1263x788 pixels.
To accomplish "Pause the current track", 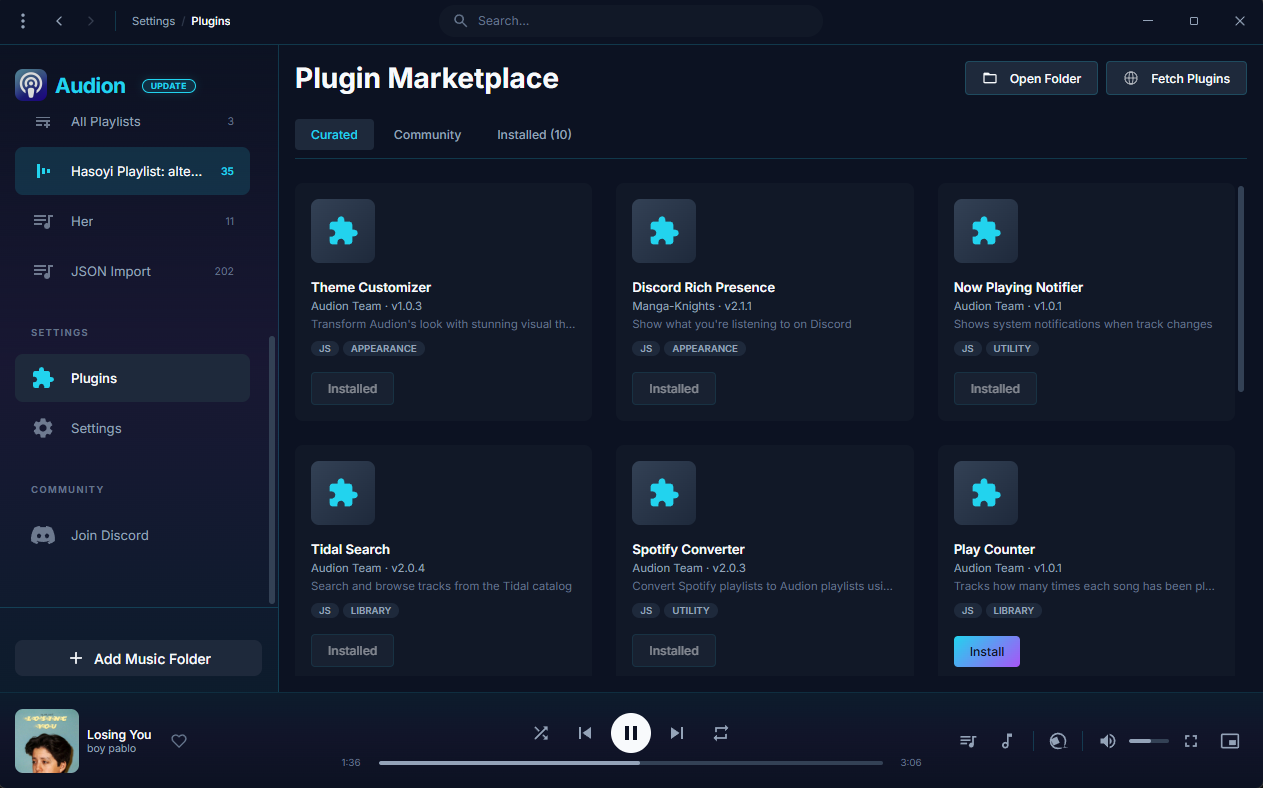I will [631, 733].
